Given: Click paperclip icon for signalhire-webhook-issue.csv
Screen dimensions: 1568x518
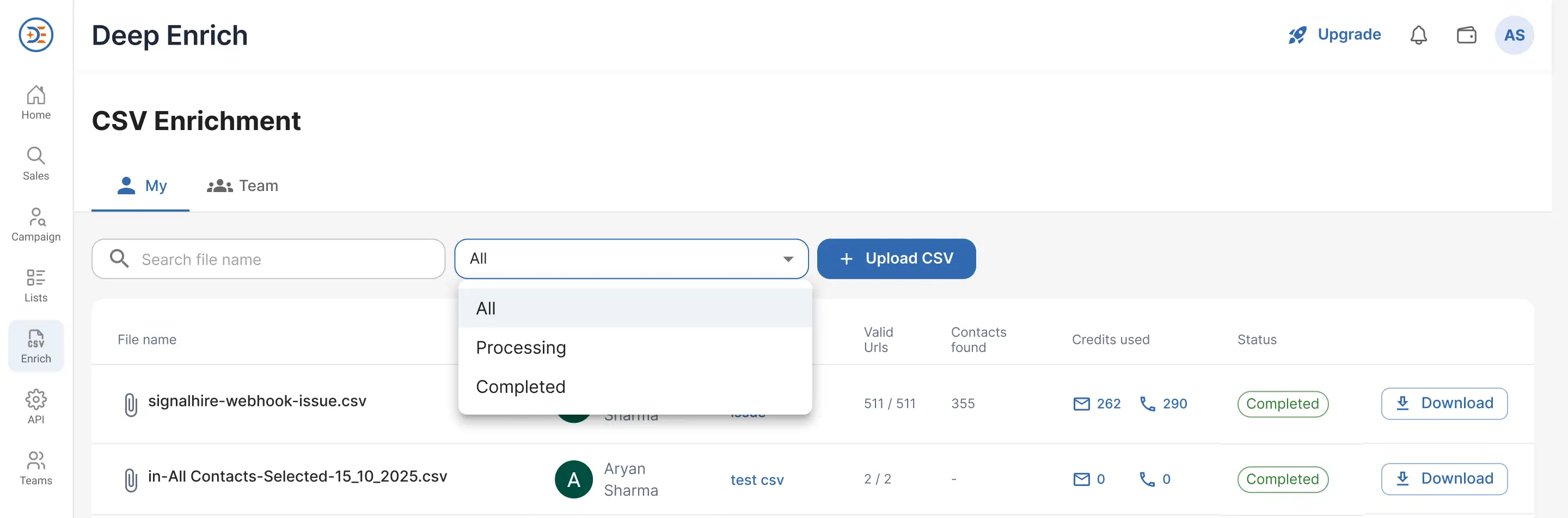Looking at the screenshot, I should pyautogui.click(x=130, y=404).
